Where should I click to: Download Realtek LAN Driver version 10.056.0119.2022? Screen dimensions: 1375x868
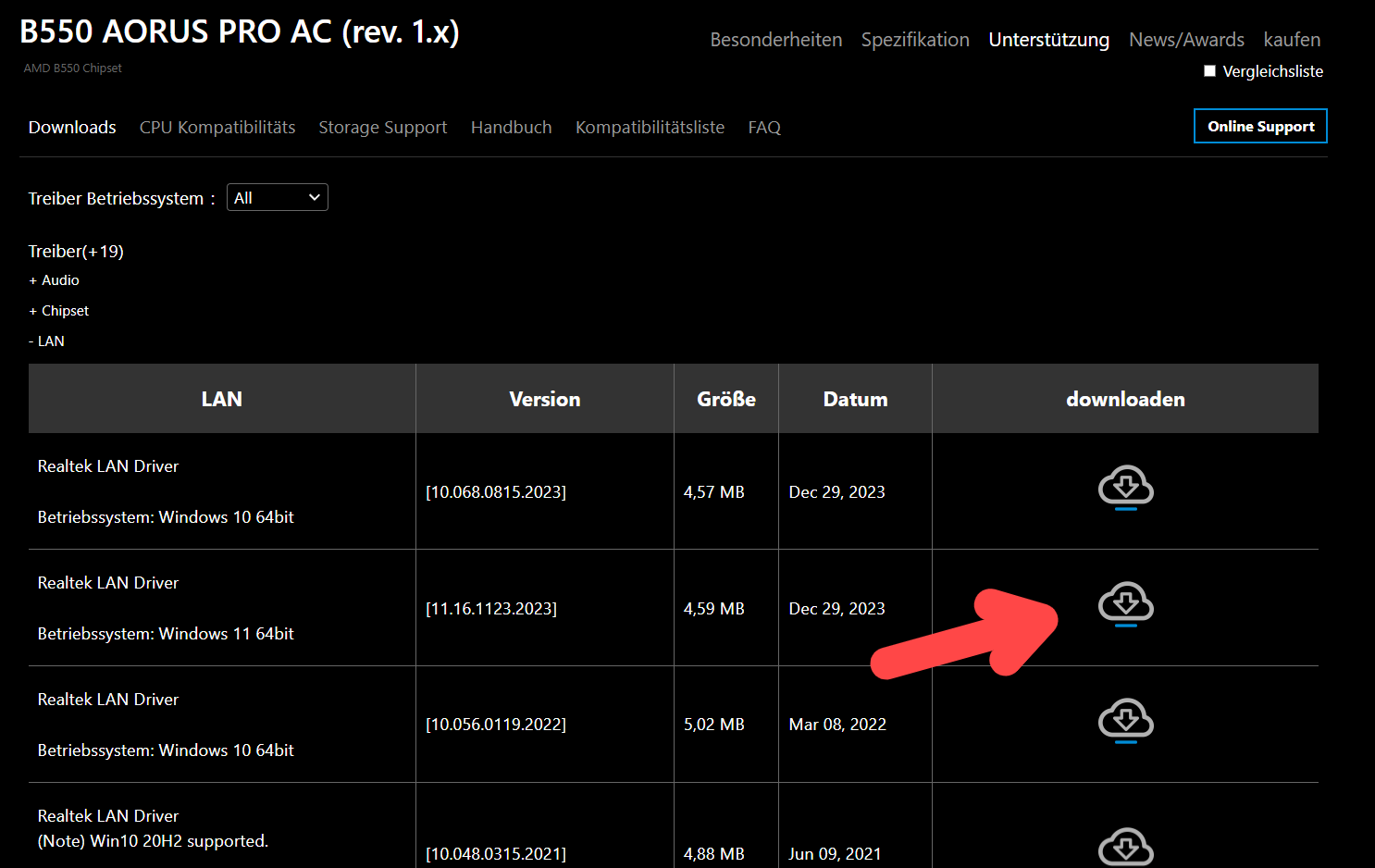(1125, 722)
